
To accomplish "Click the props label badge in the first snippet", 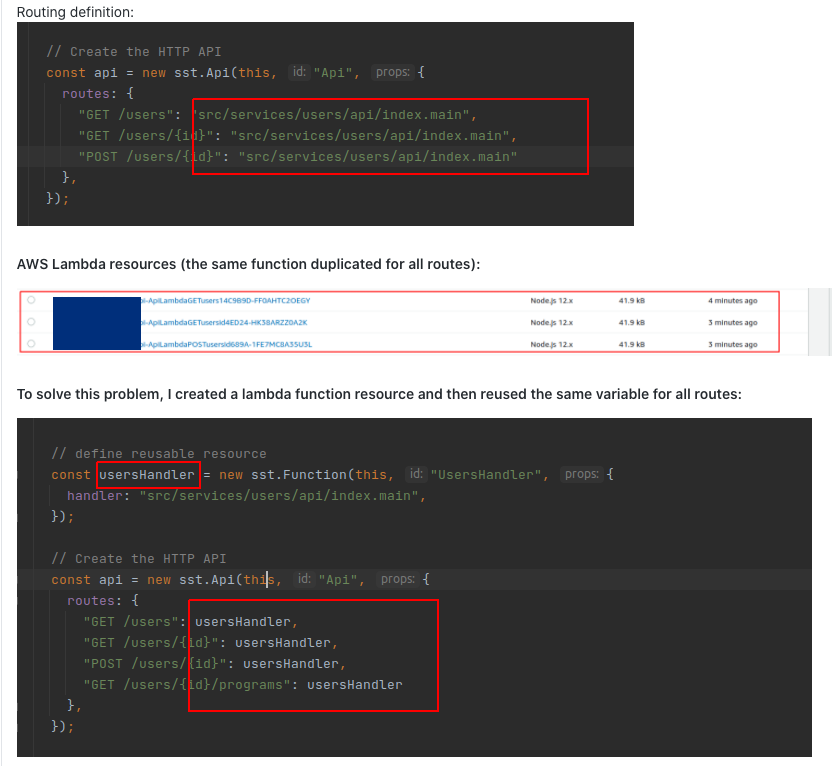I will click(393, 71).
